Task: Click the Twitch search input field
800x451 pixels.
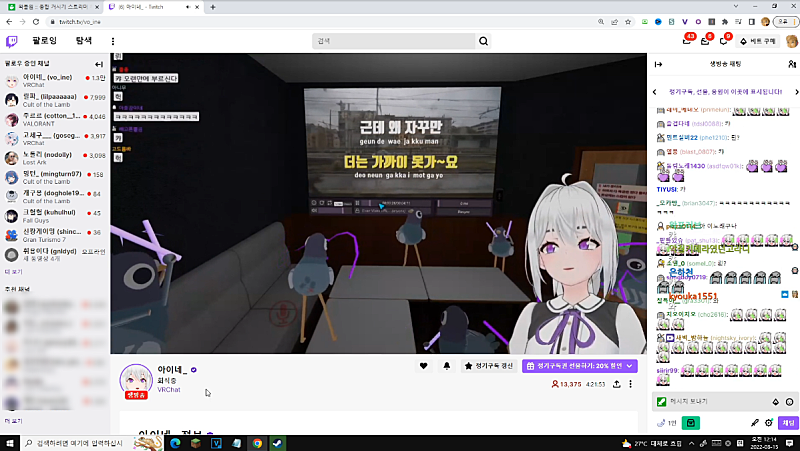Action: coord(393,41)
